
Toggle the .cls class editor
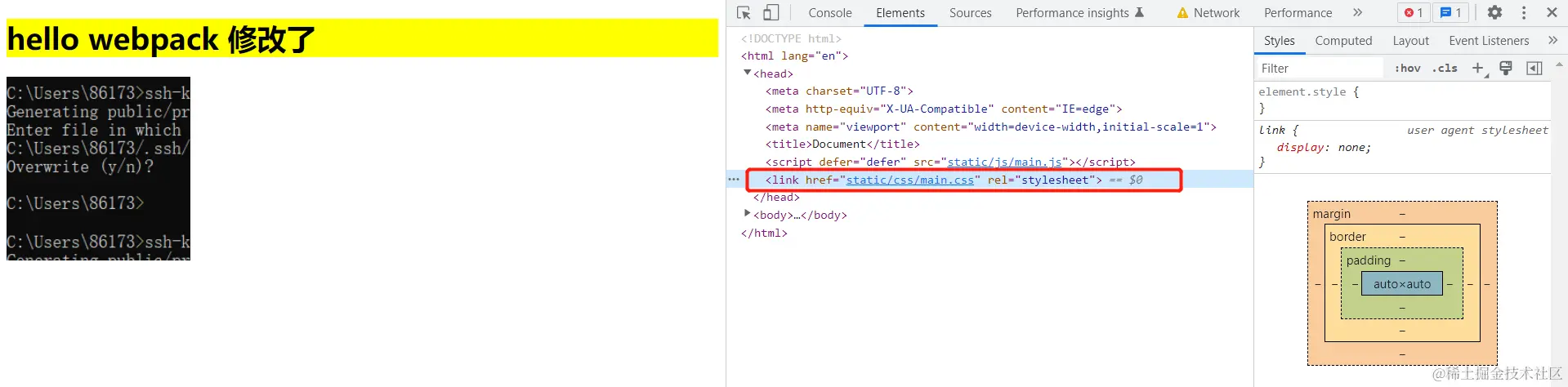(x=1445, y=69)
